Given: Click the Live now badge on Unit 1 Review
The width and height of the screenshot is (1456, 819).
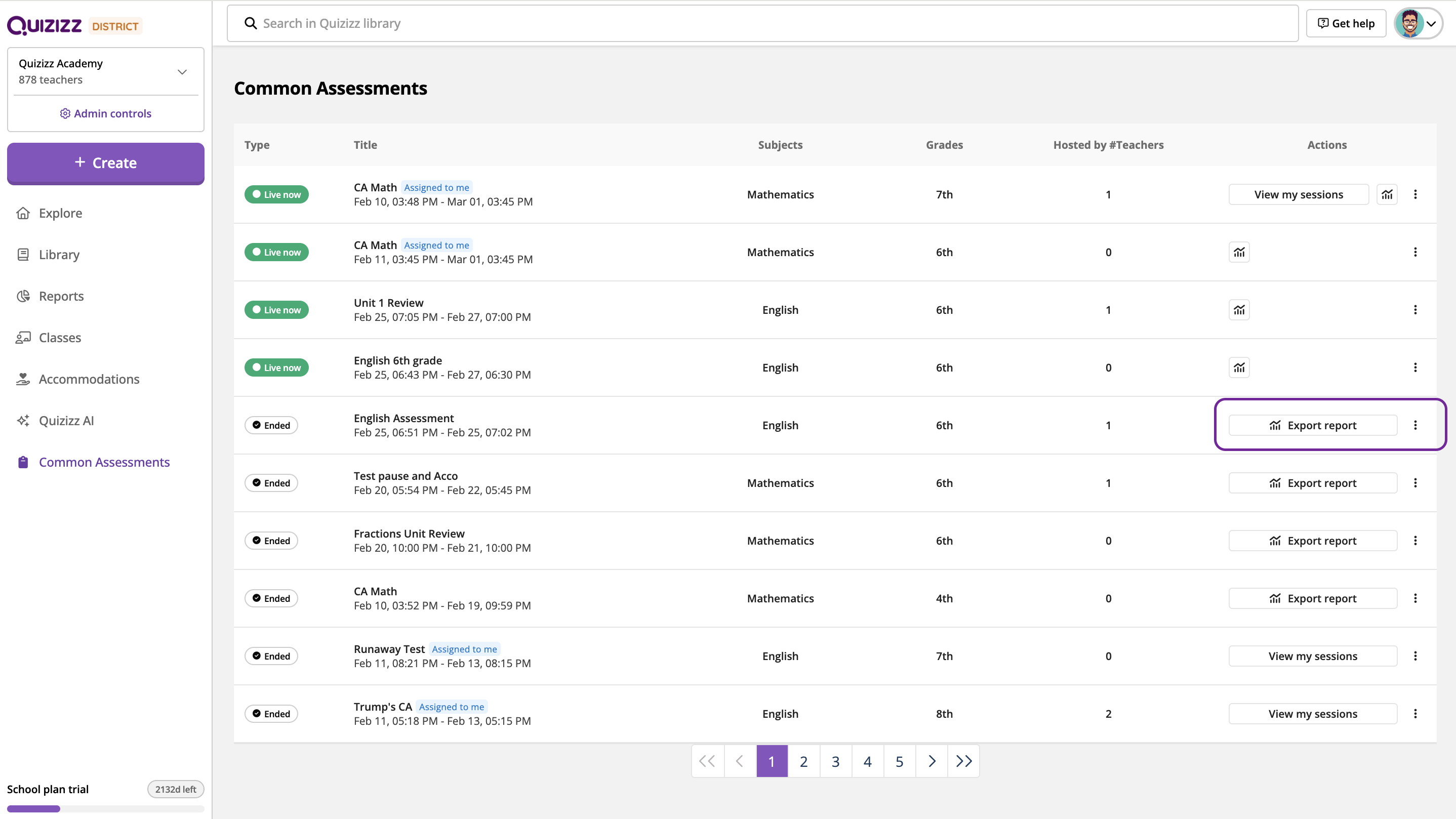Looking at the screenshot, I should (x=276, y=310).
